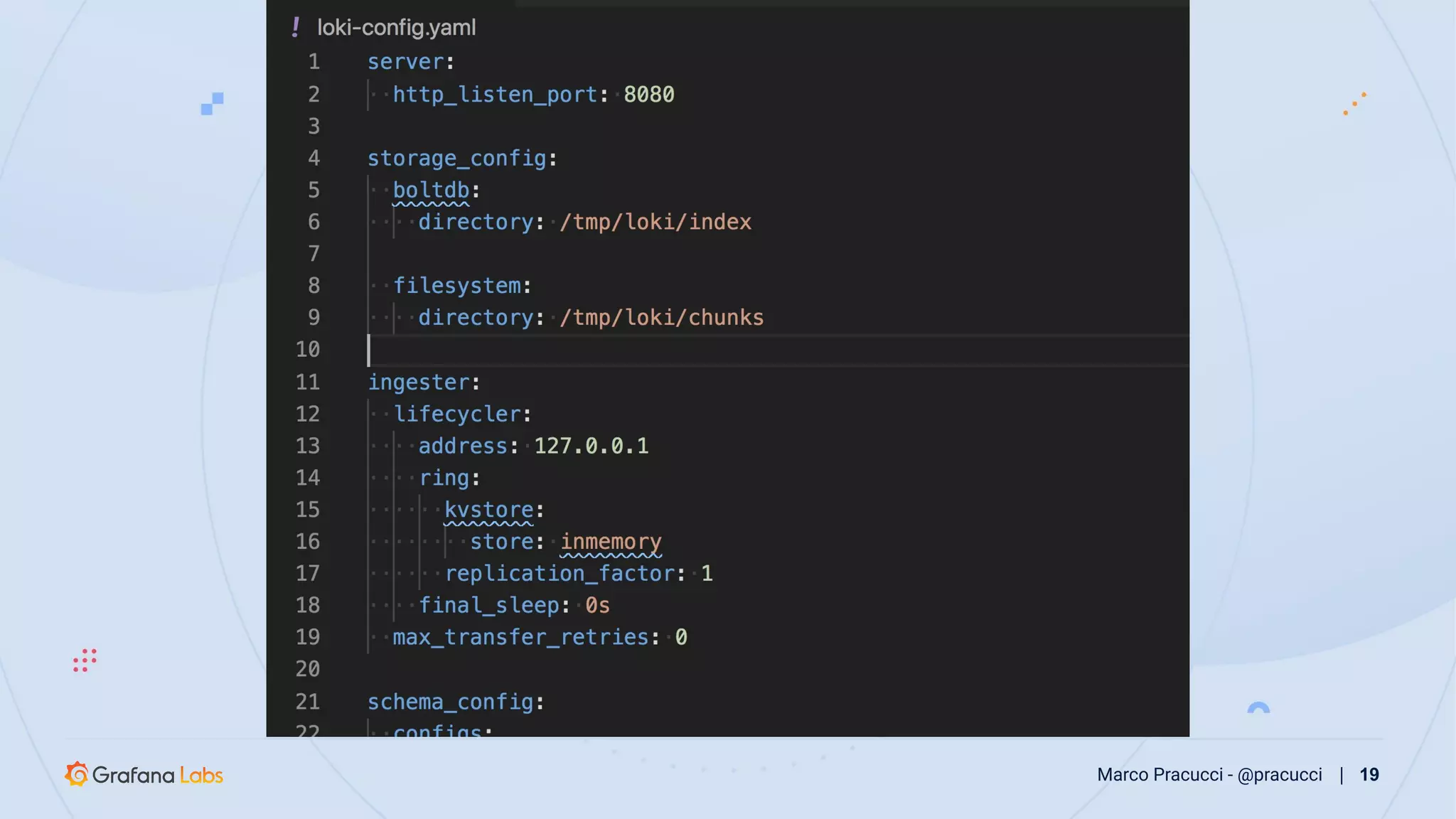This screenshot has height=819, width=1456.
Task: Click the underlined kvstore key
Action: (488, 510)
